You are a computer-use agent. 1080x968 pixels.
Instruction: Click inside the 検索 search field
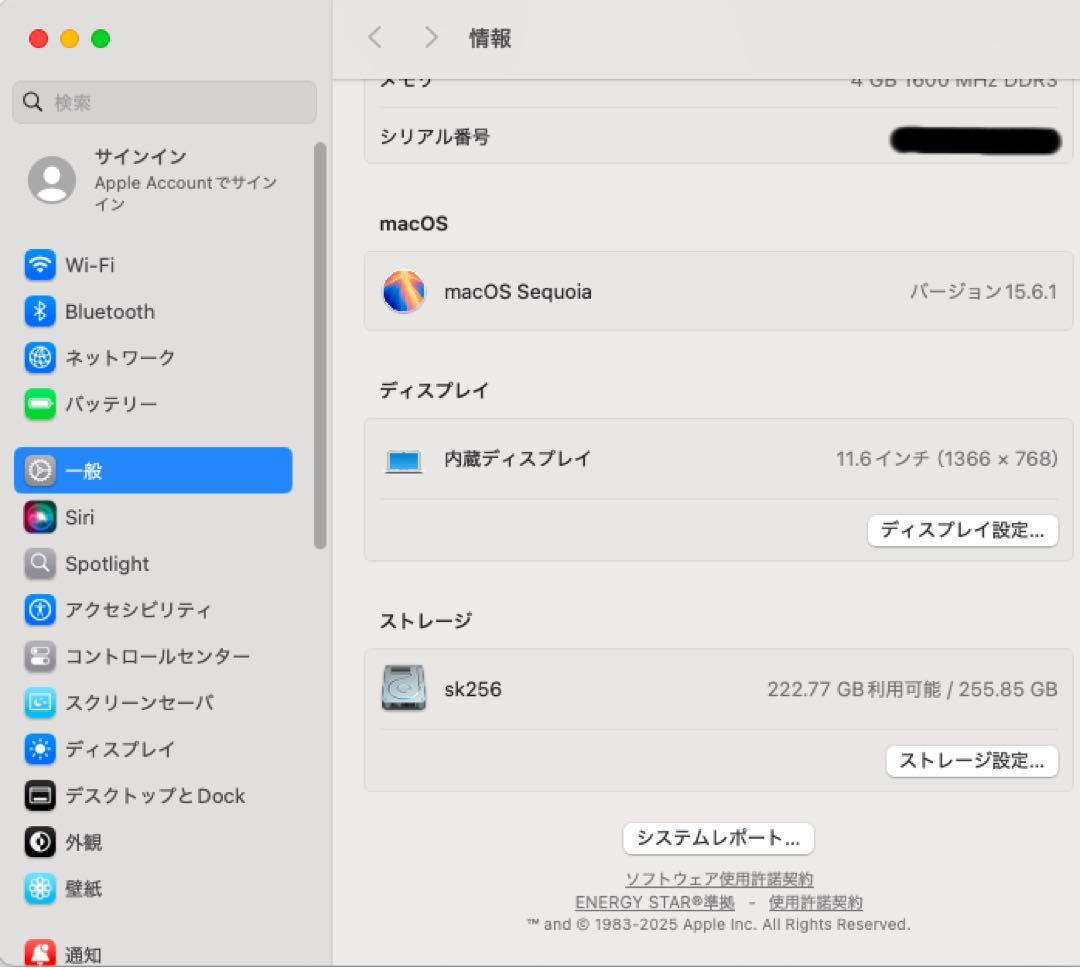[x=163, y=102]
